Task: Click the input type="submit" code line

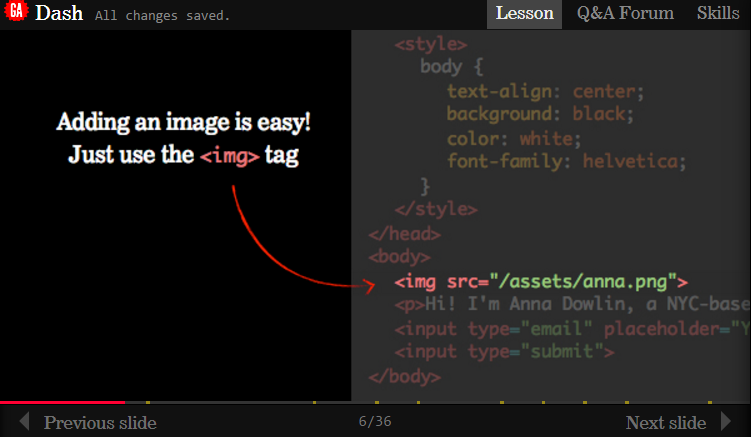Action: pyautogui.click(x=504, y=352)
